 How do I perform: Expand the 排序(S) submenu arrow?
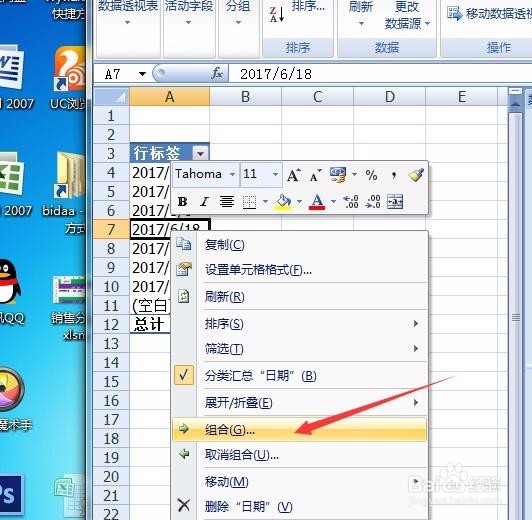pyautogui.click(x=416, y=324)
